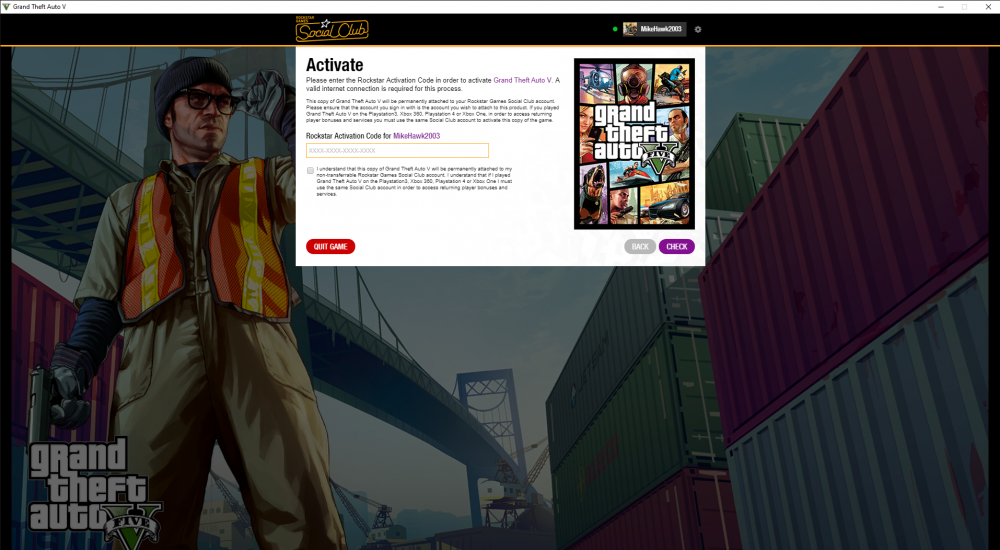Image resolution: width=1000 pixels, height=550 pixels.
Task: Focus the Rockstar Activation Code field
Action: click(397, 151)
